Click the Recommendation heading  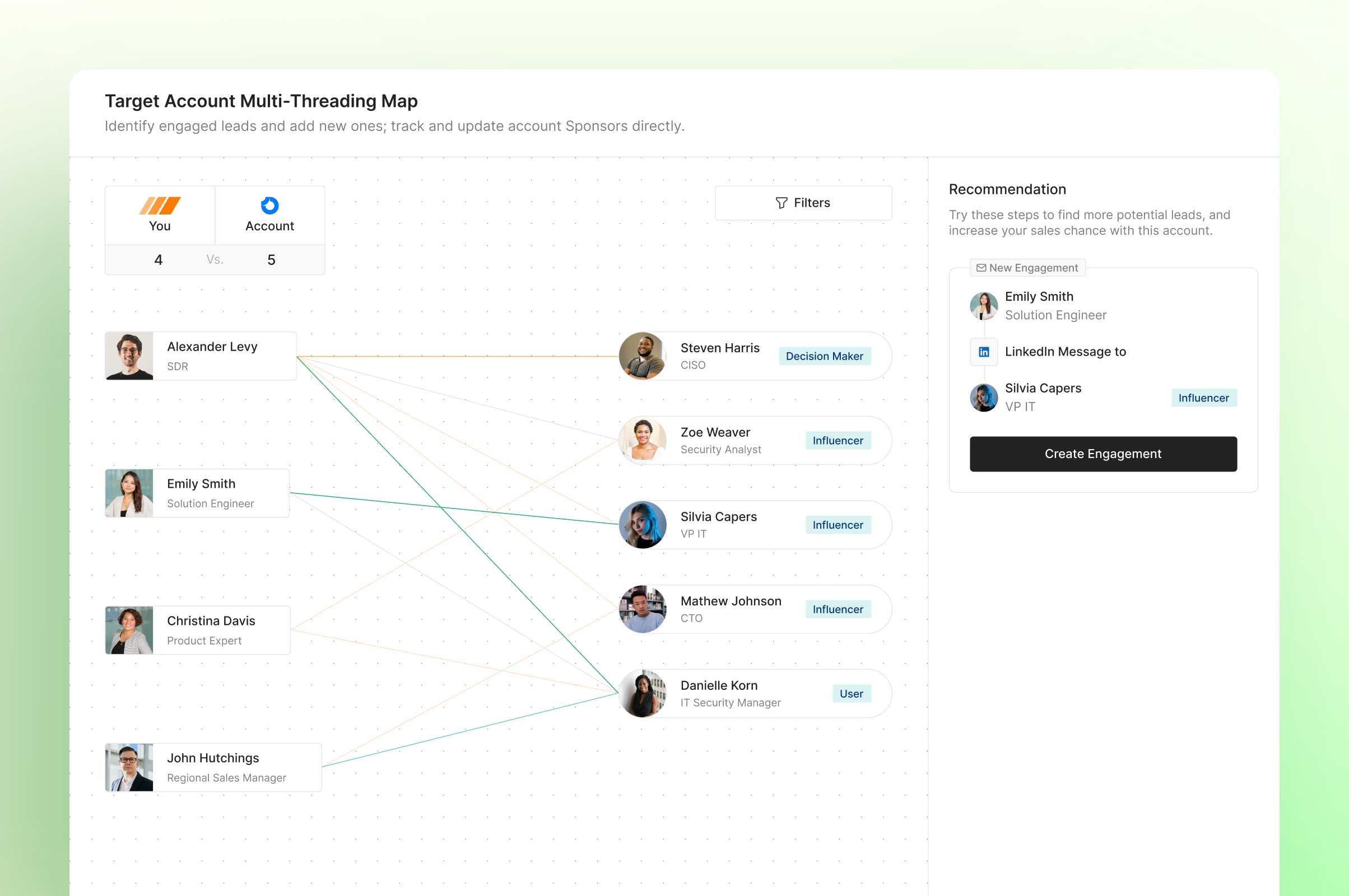[1007, 189]
